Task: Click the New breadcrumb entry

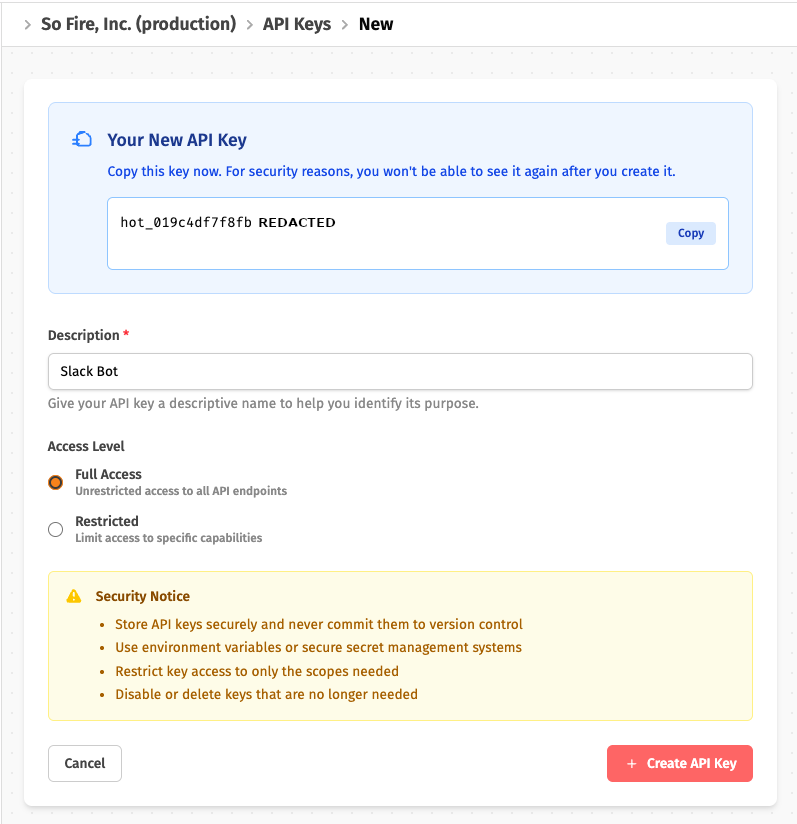Action: [375, 24]
